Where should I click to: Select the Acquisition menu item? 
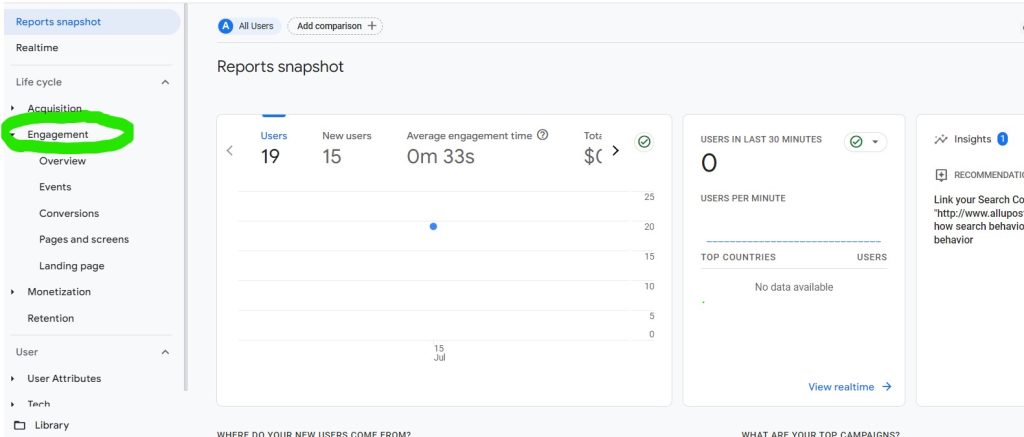[x=54, y=108]
